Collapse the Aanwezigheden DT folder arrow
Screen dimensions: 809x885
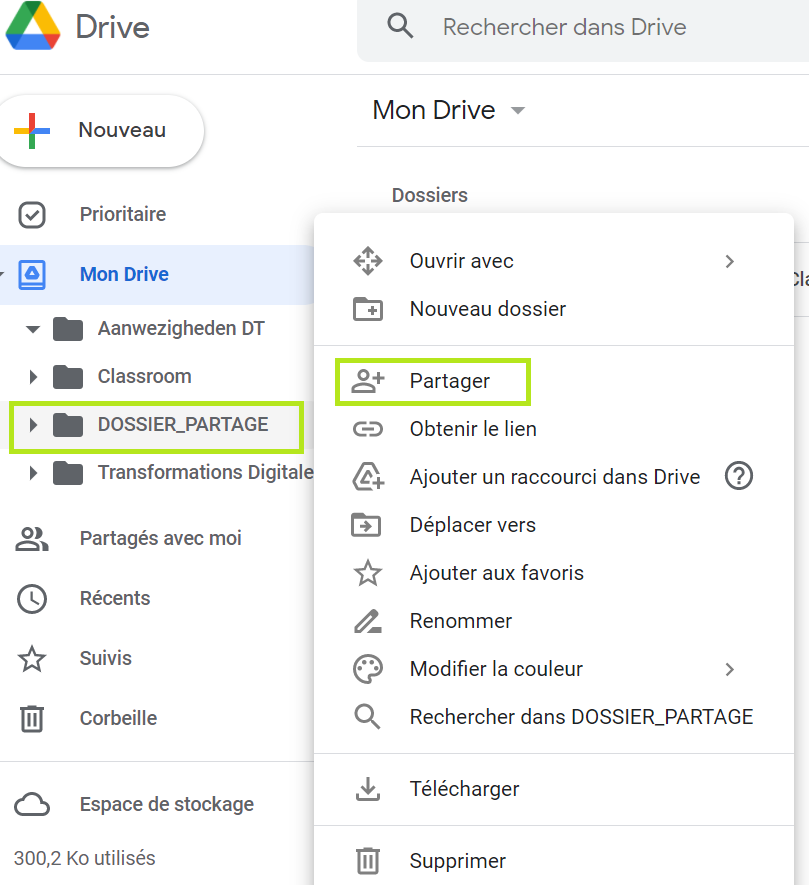(x=33, y=328)
